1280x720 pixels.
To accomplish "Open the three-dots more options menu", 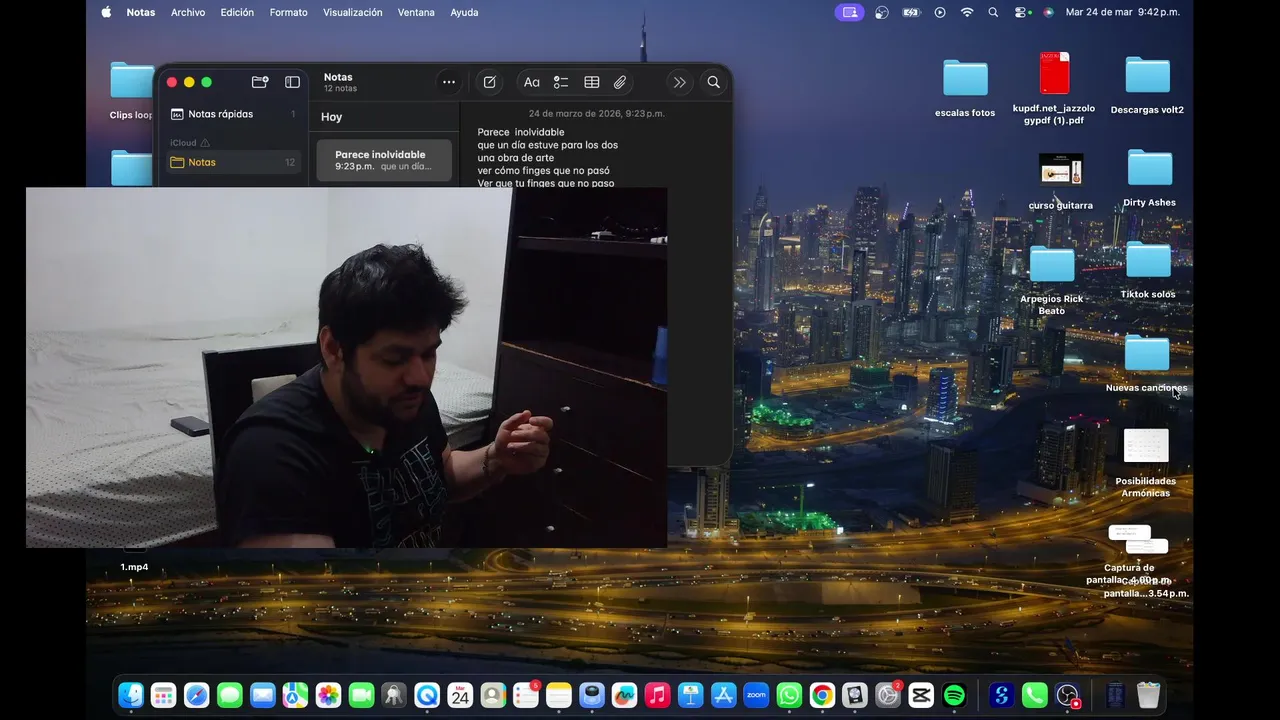I will (449, 82).
